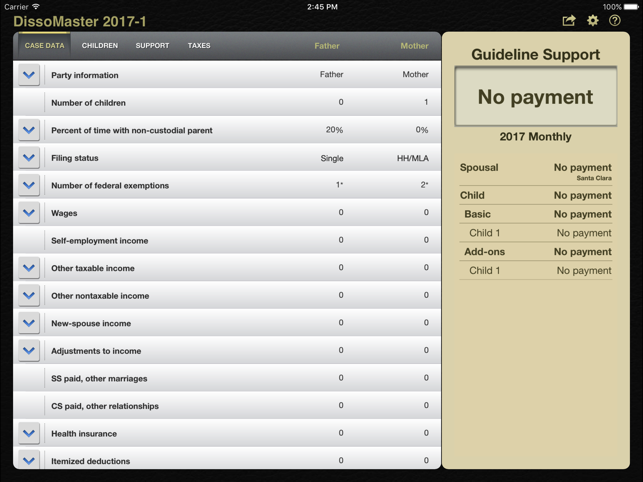Screen dimensions: 643x482
Task: Open settings via the gear icon
Action: (593, 21)
